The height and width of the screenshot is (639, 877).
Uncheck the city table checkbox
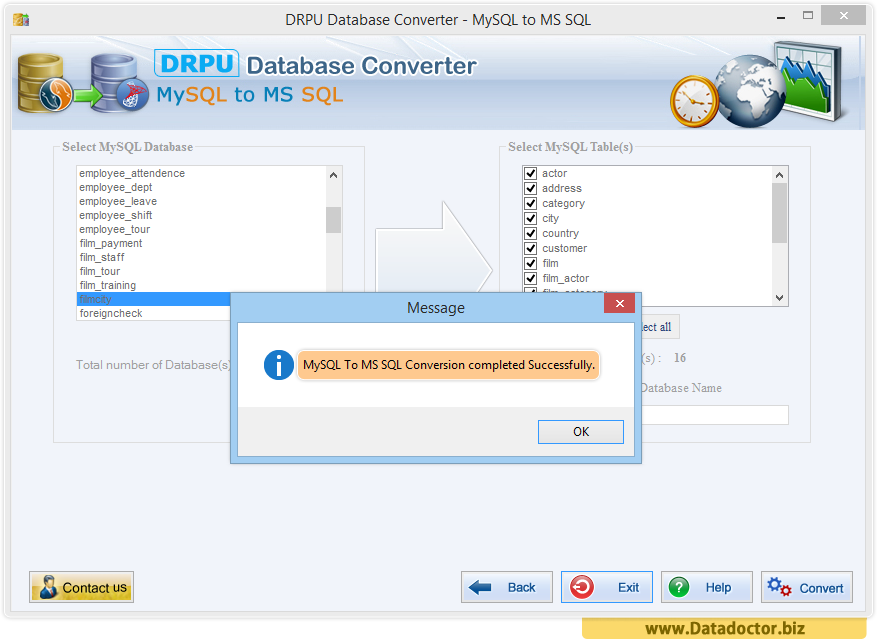click(x=531, y=218)
